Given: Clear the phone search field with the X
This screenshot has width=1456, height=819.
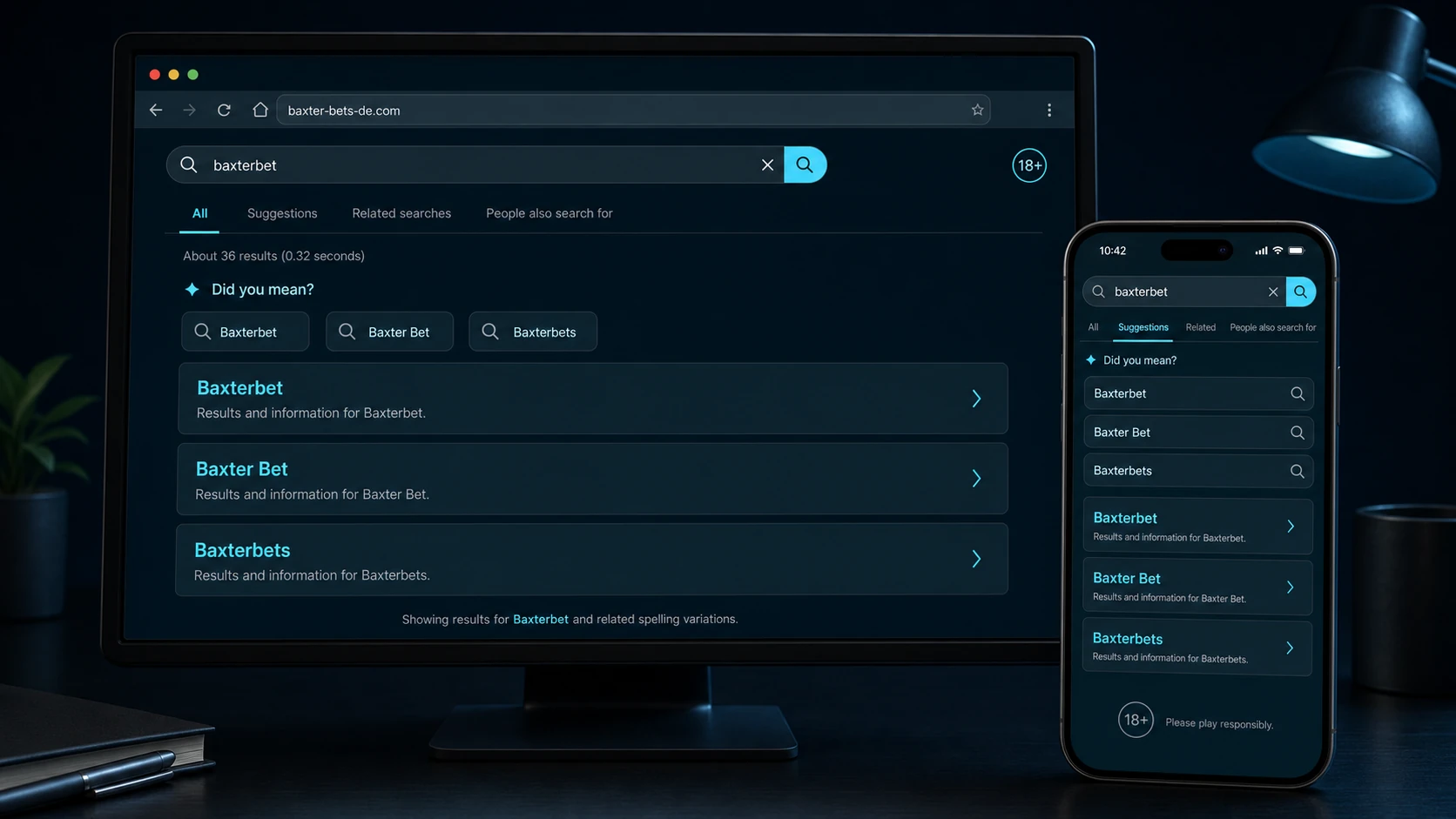Looking at the screenshot, I should pyautogui.click(x=1273, y=292).
